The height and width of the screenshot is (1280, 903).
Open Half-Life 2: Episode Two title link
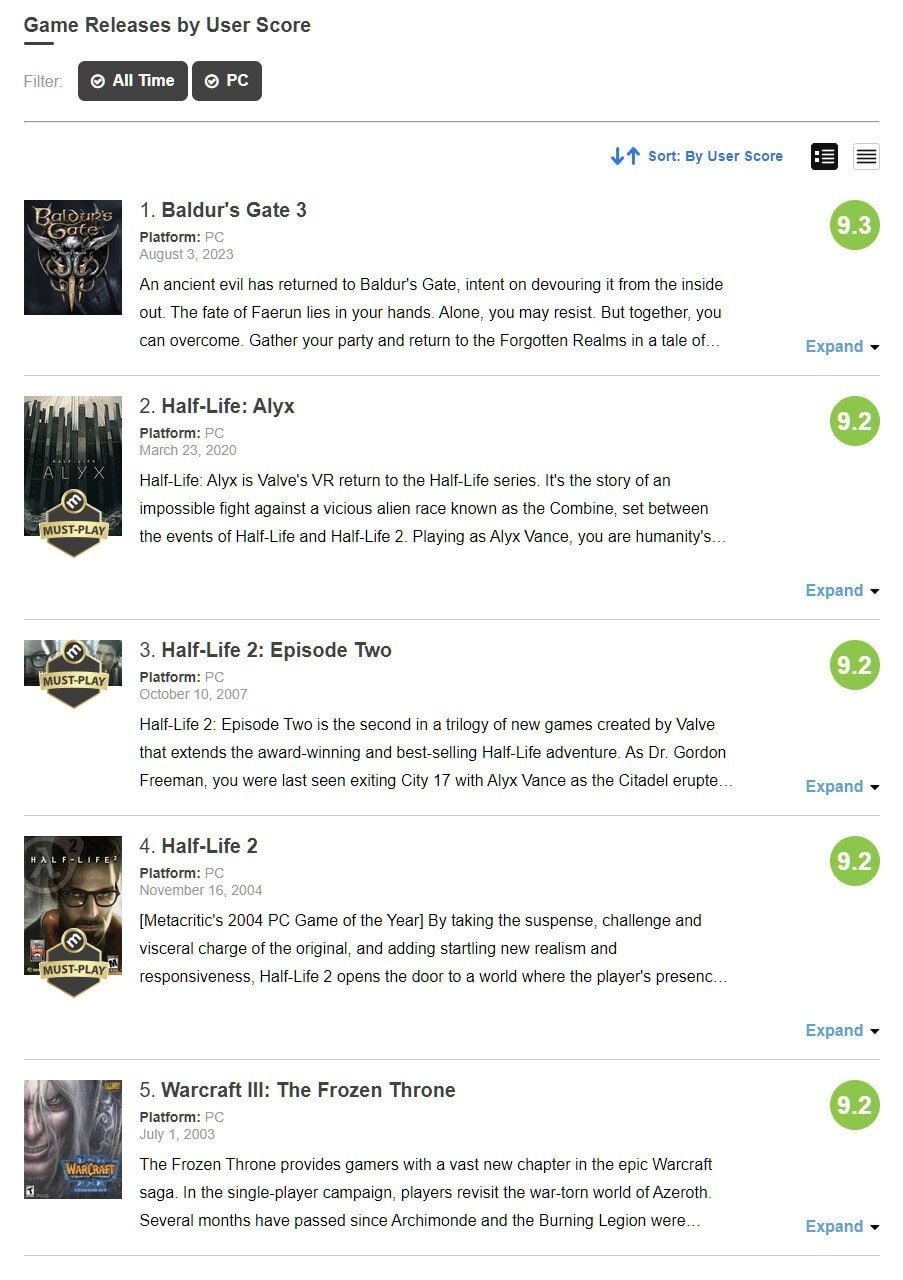276,650
